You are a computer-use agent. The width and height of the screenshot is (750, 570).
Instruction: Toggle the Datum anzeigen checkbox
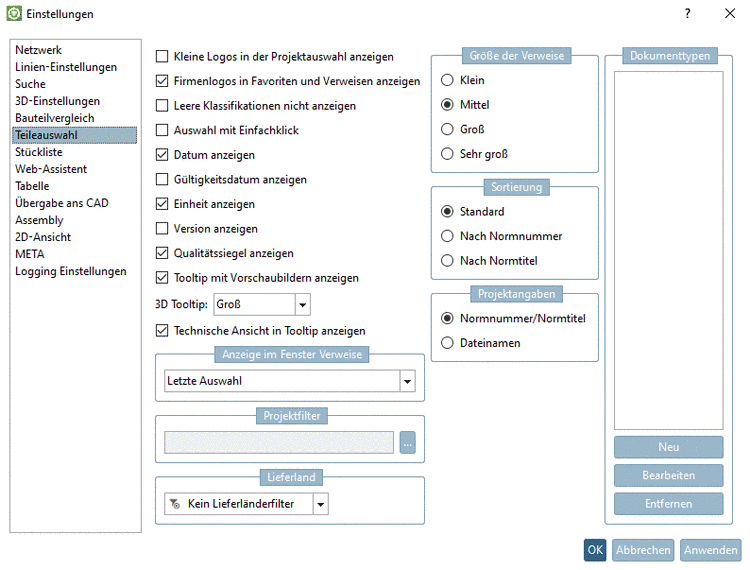(163, 155)
